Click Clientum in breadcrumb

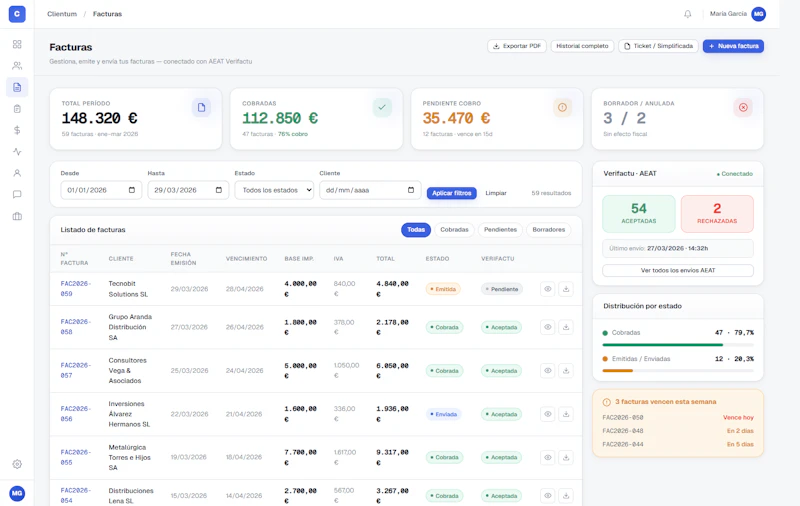[62, 14]
